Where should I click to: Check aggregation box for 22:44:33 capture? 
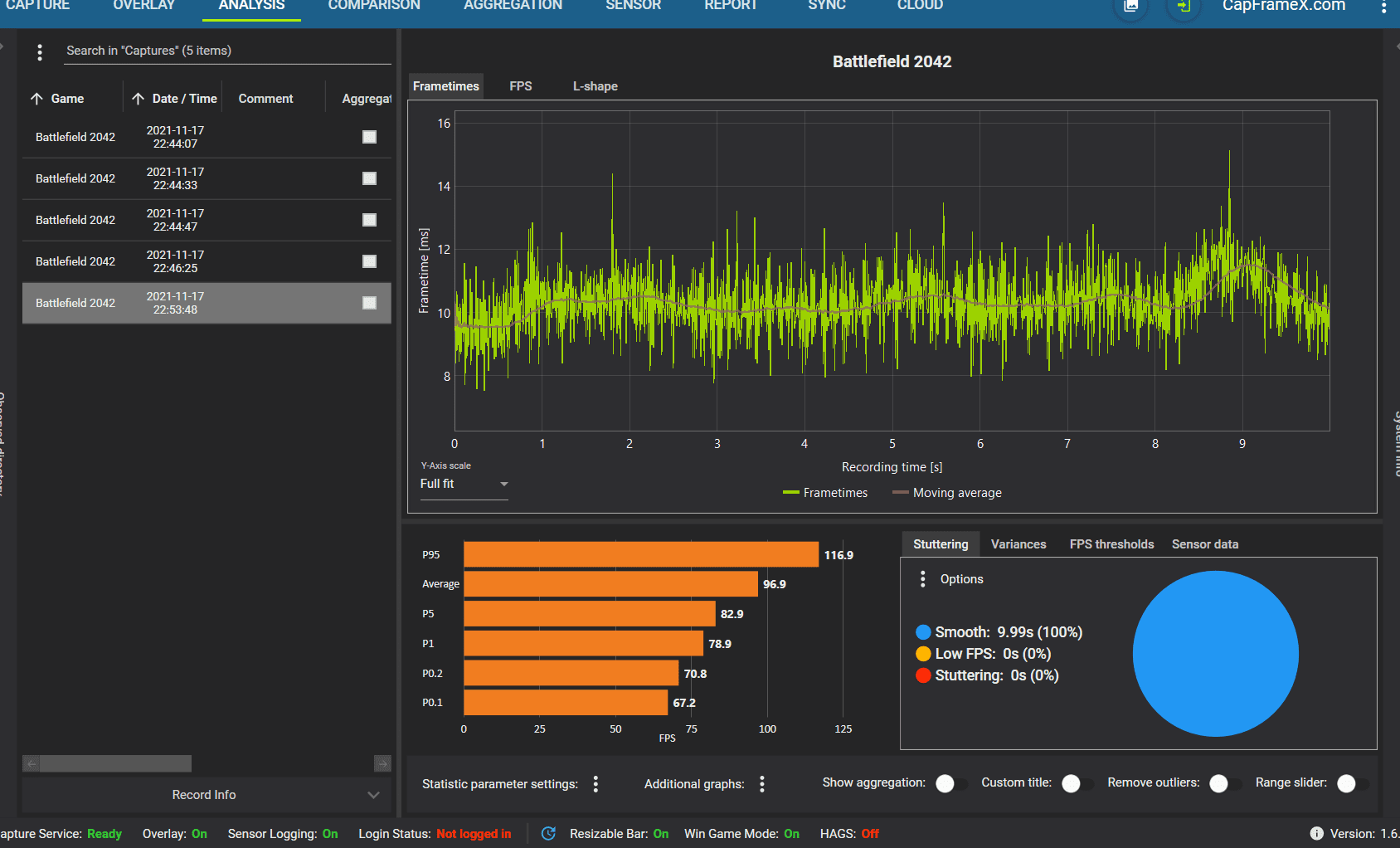(x=370, y=178)
